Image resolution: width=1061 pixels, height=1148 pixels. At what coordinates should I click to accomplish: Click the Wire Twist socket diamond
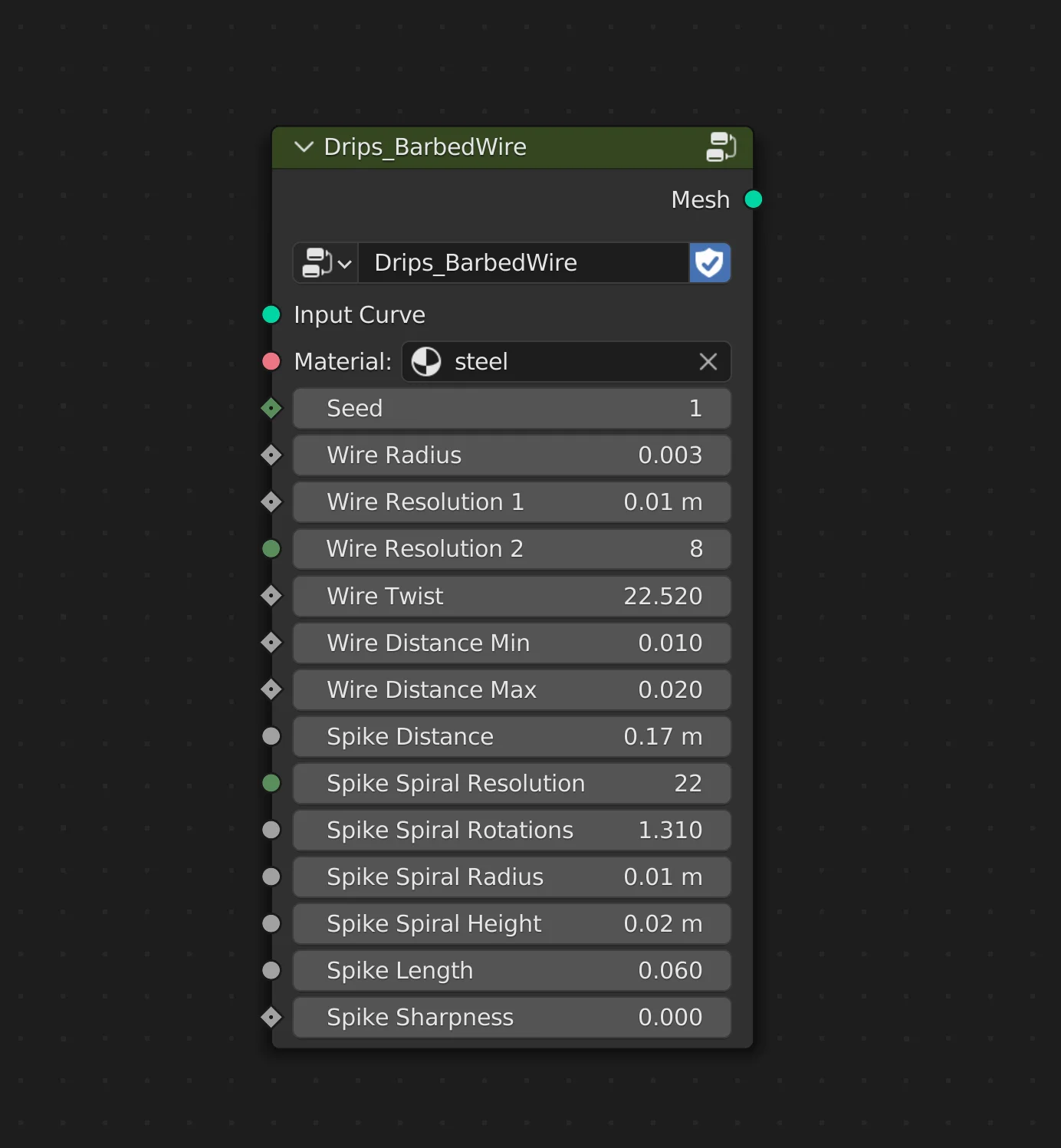[x=271, y=596]
